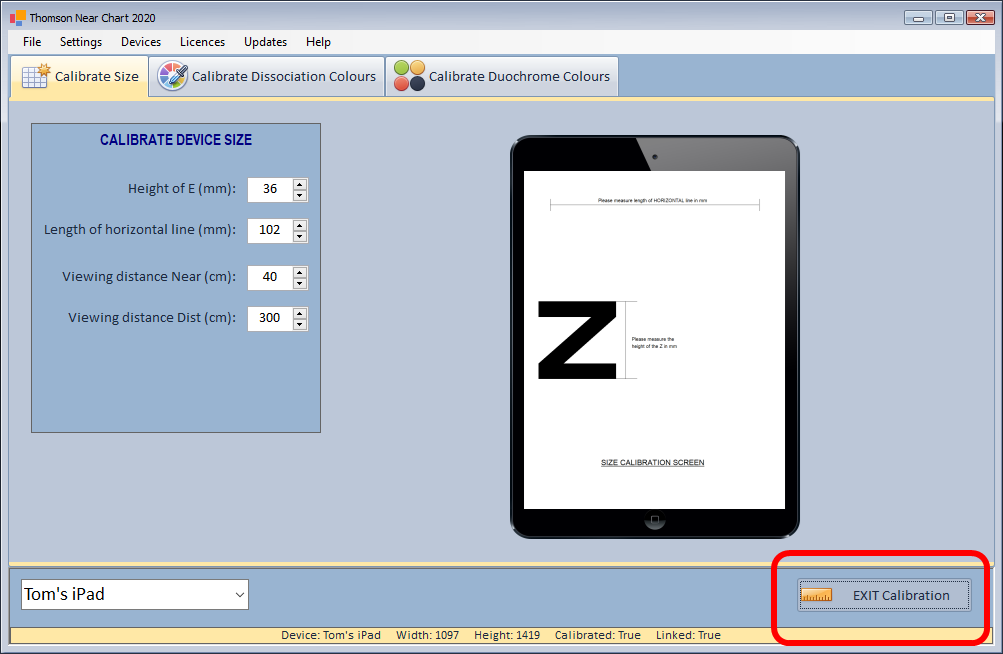Click the large Z on calibration preview
Image resolution: width=1003 pixels, height=654 pixels.
(577, 340)
